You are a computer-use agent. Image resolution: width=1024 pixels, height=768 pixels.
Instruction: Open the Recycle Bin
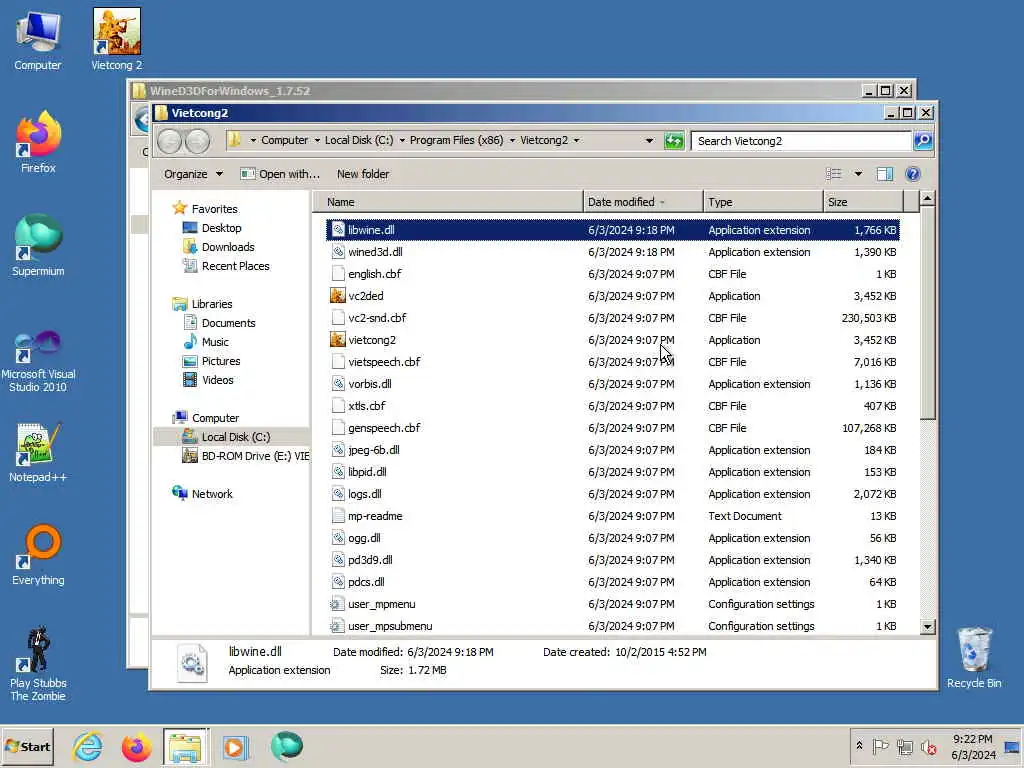pyautogui.click(x=974, y=658)
